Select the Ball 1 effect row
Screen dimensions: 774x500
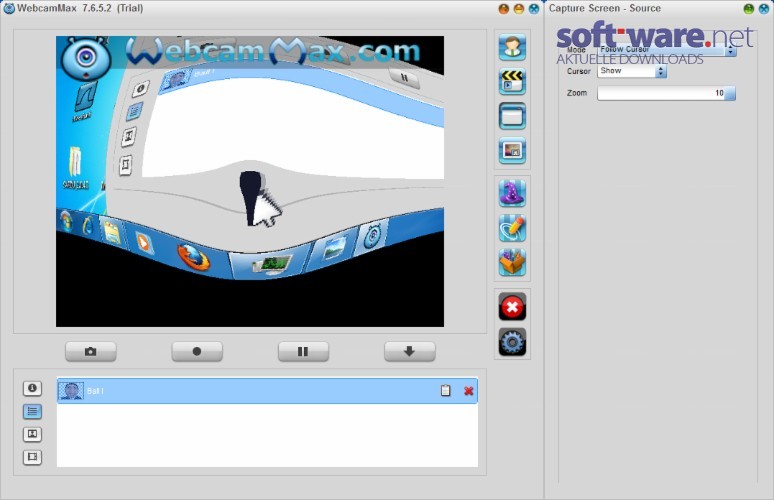(x=267, y=391)
